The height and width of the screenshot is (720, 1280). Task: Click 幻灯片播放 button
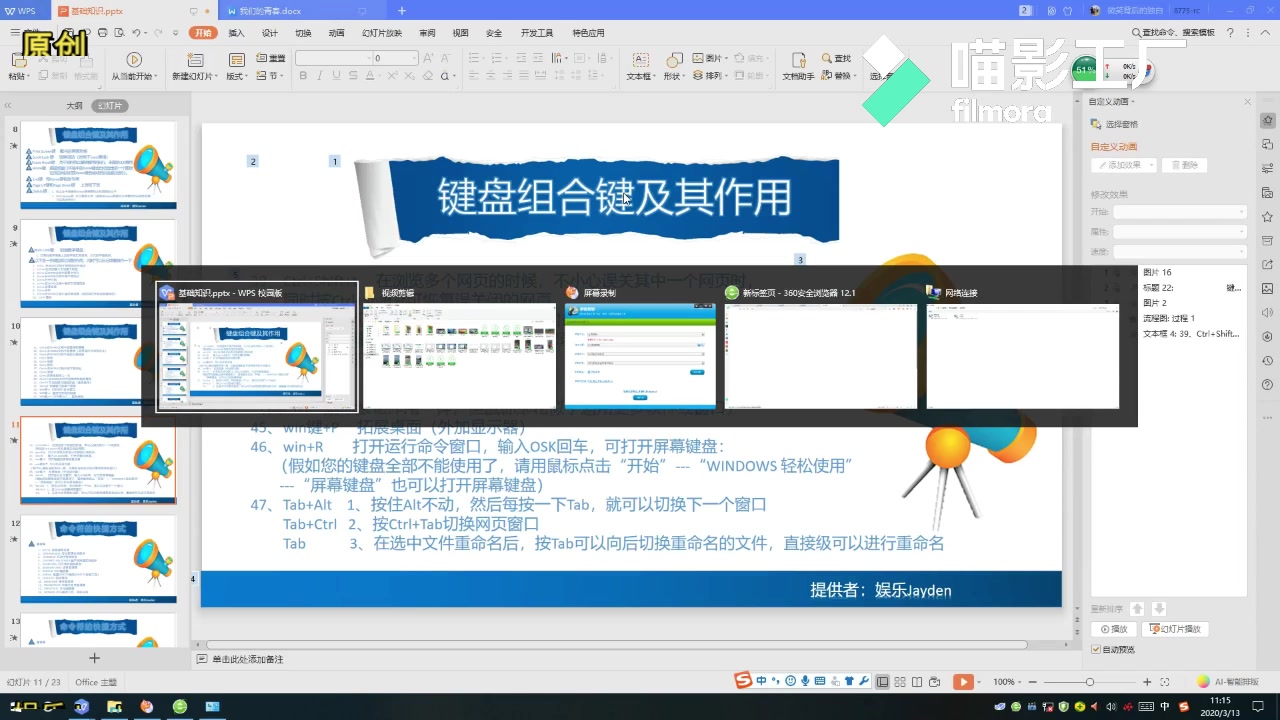[x=1176, y=629]
